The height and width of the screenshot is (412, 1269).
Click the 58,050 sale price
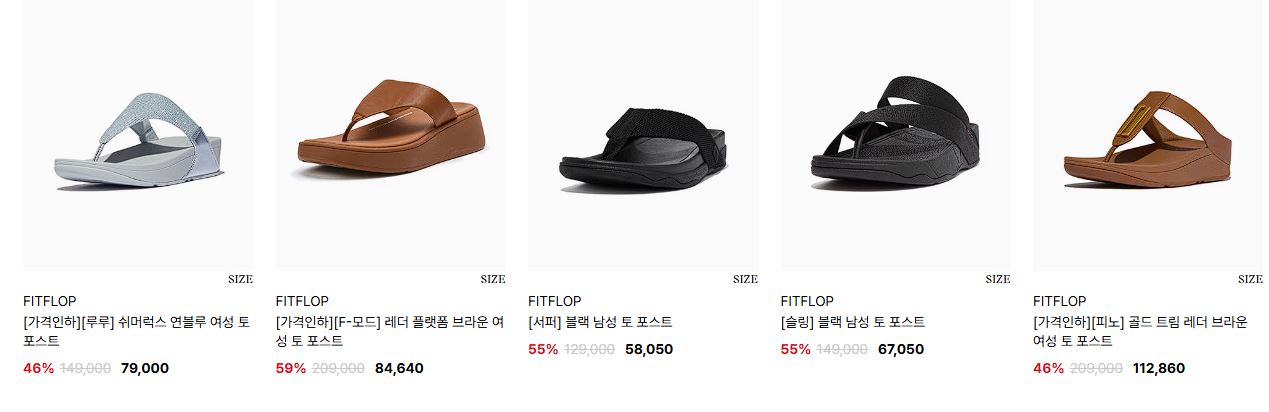(x=649, y=349)
